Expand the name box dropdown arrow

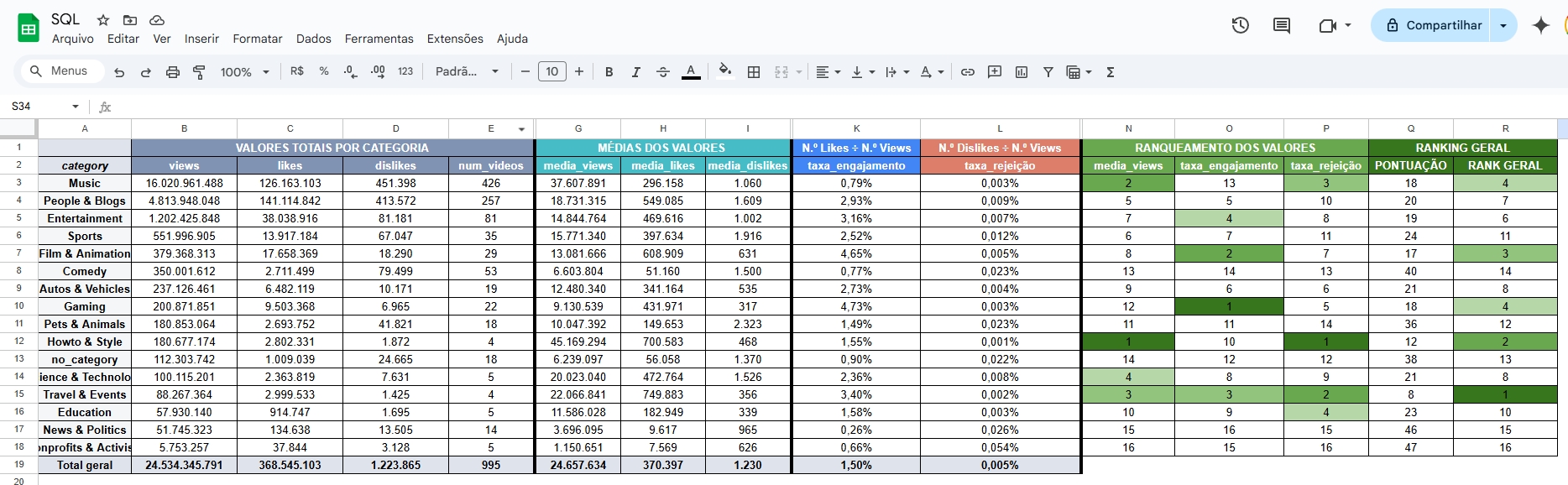coord(76,107)
